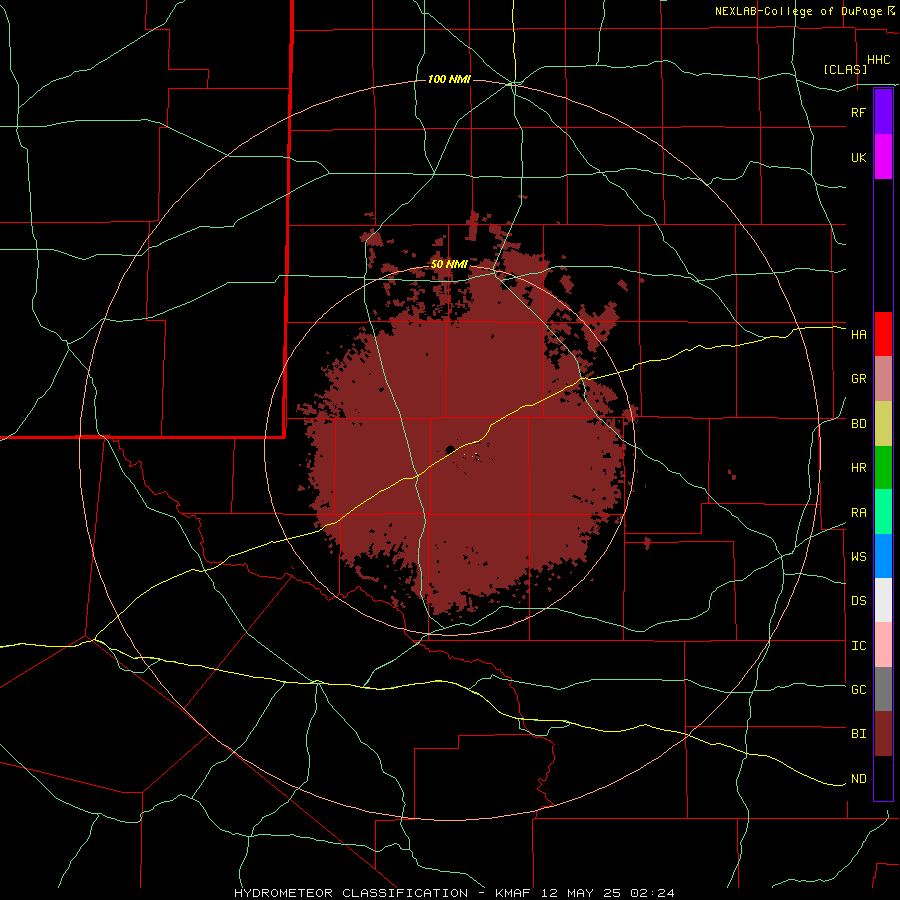
Task: Select the IC light pink legend swatch
Action: (883, 645)
